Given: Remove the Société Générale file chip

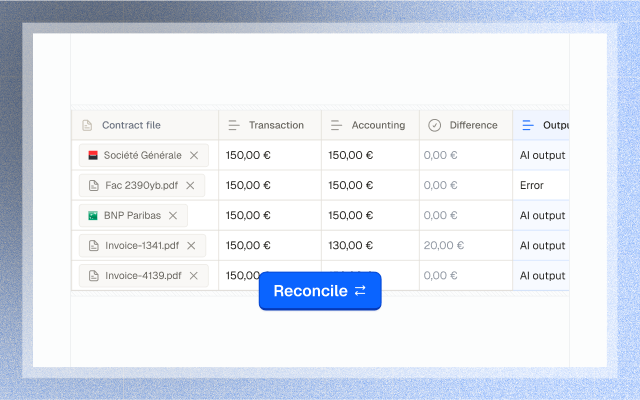Looking at the screenshot, I should pos(194,156).
